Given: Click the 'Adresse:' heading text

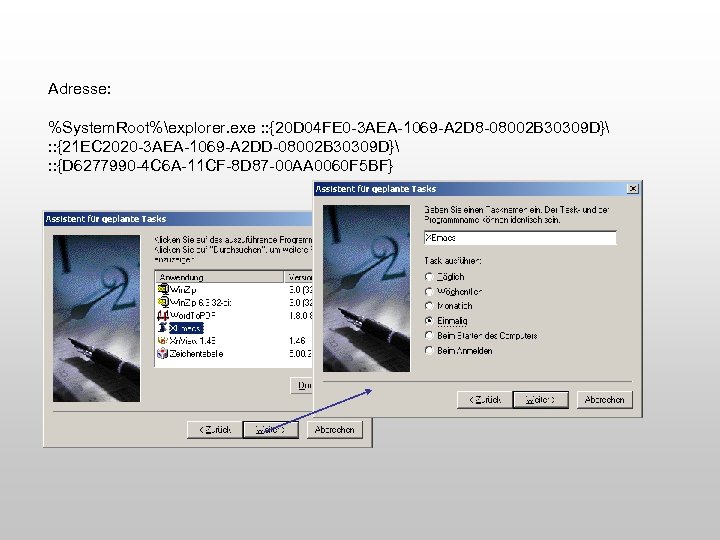Looking at the screenshot, I should 79,89.
